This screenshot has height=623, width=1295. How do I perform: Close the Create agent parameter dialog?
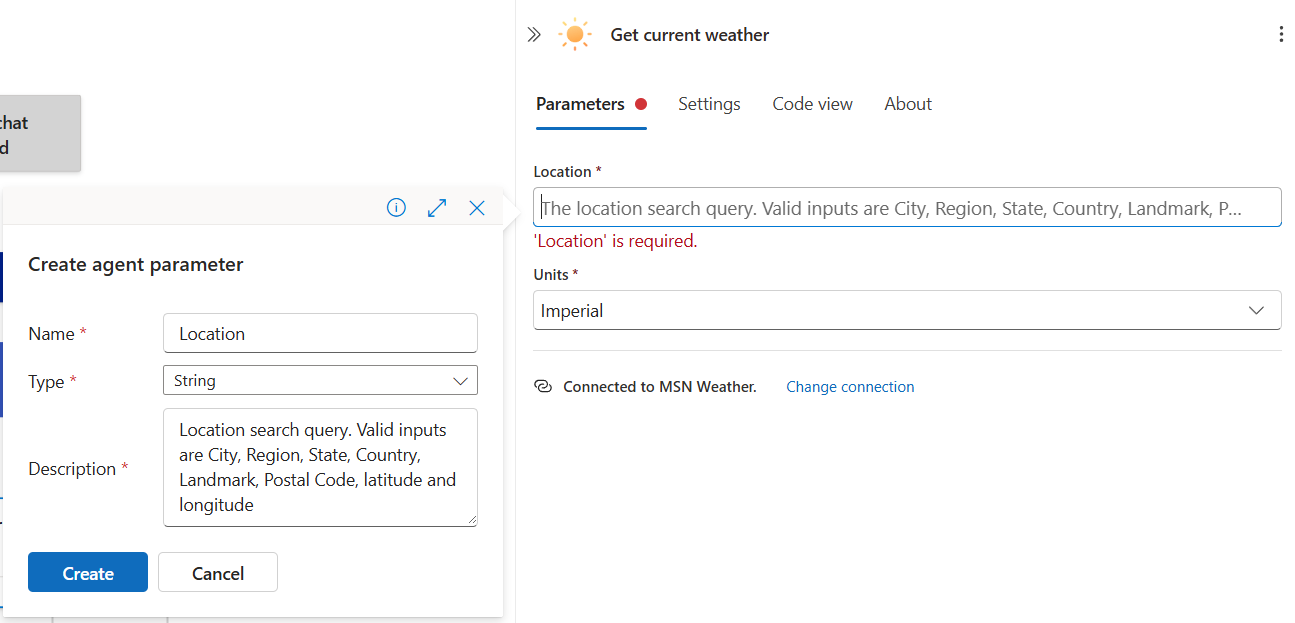[x=476, y=207]
